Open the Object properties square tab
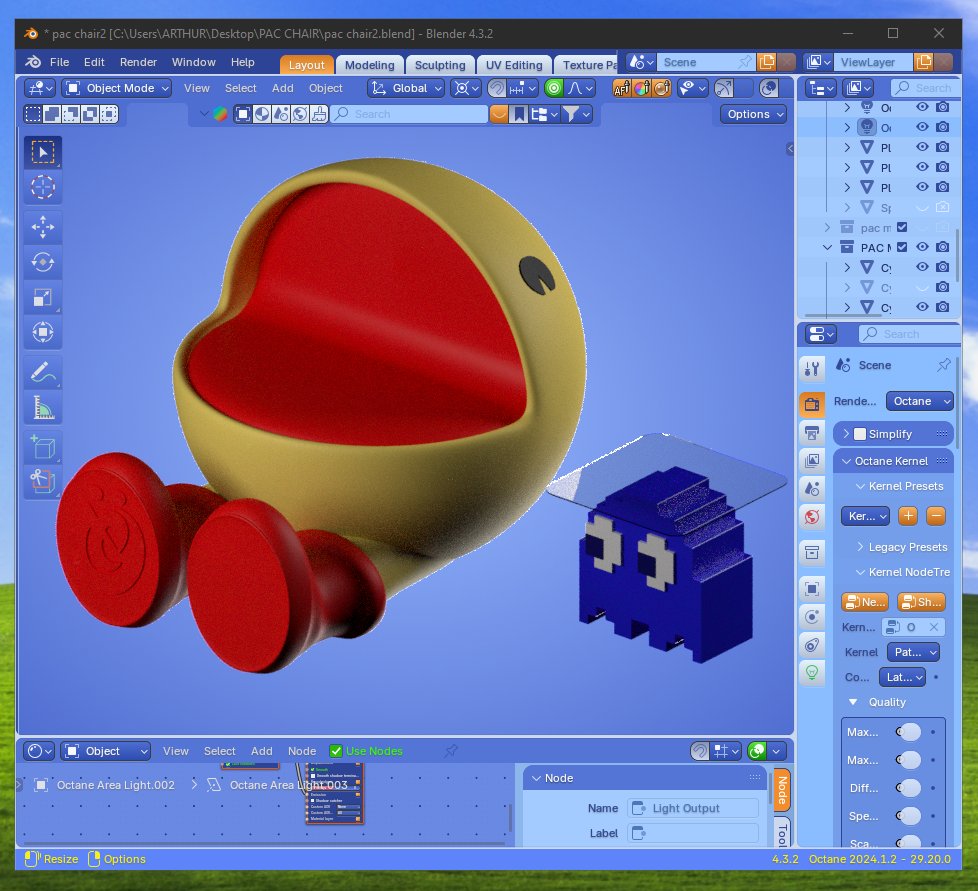Screen dimensions: 978x891 811,589
